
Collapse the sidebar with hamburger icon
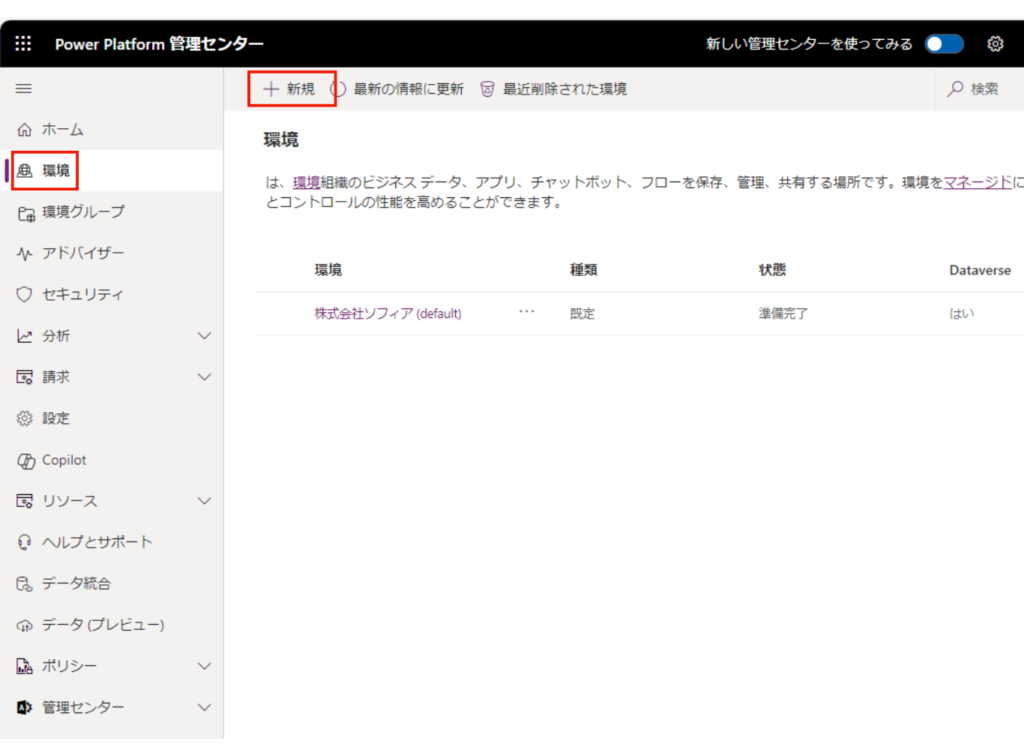(x=23, y=89)
